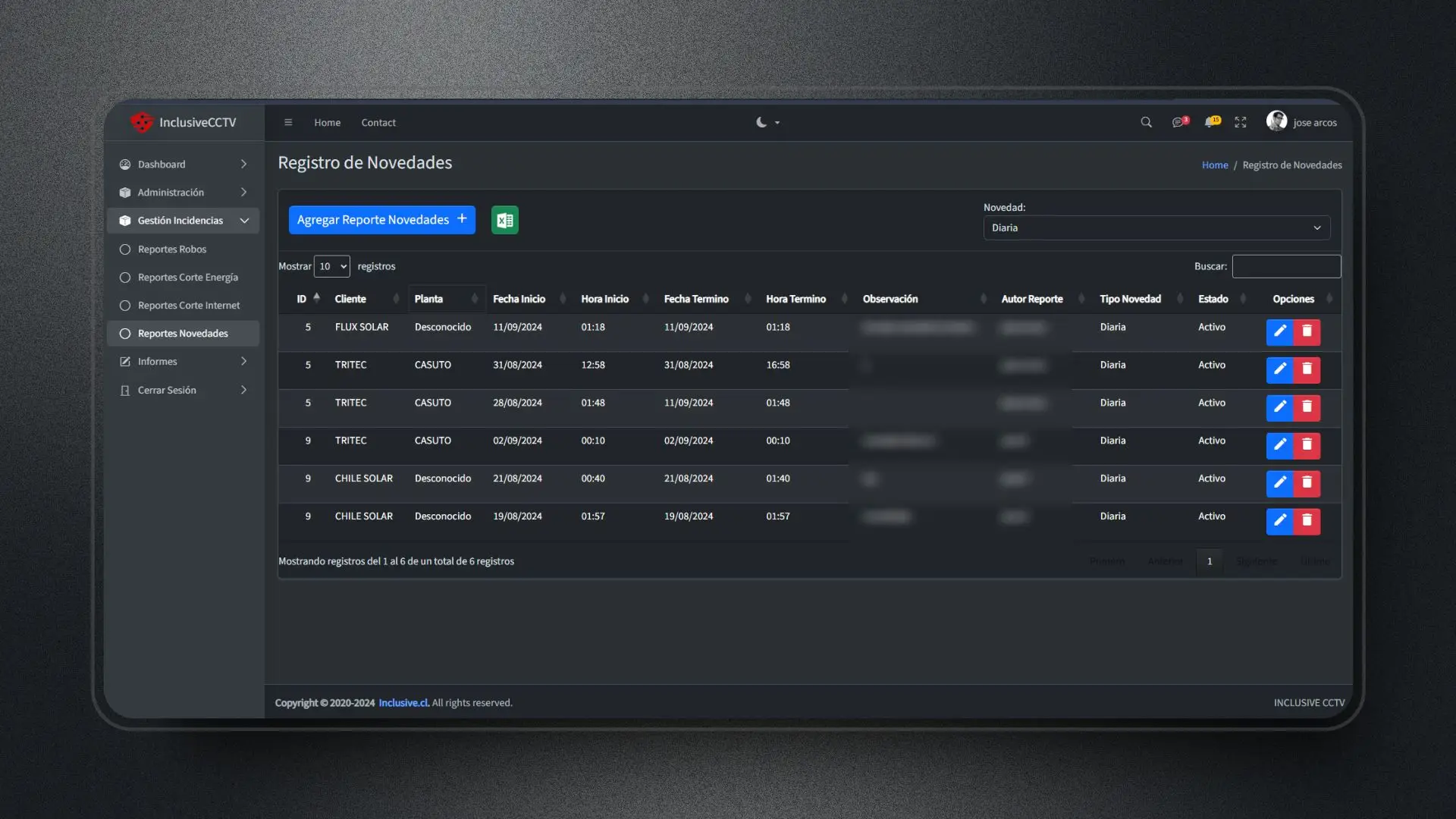This screenshot has width=1456, height=819.
Task: Delete TRITEC record dated 02/09/2024
Action: coord(1307,445)
